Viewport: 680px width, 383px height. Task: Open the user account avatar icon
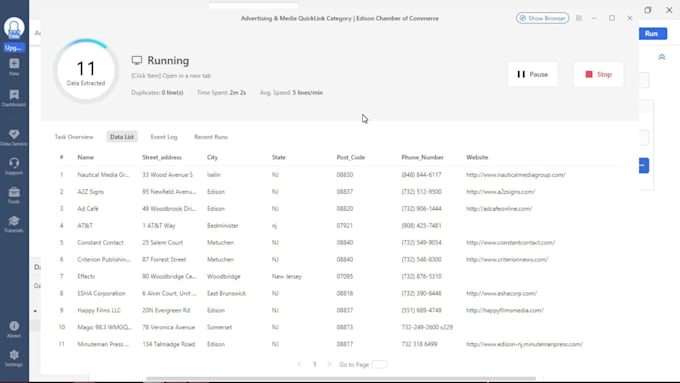tap(14, 28)
